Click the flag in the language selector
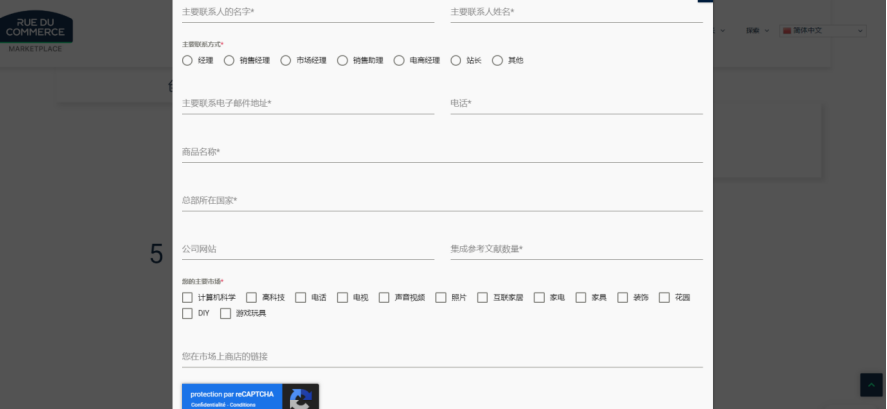Viewport: 887px width, 409px height. point(786,31)
